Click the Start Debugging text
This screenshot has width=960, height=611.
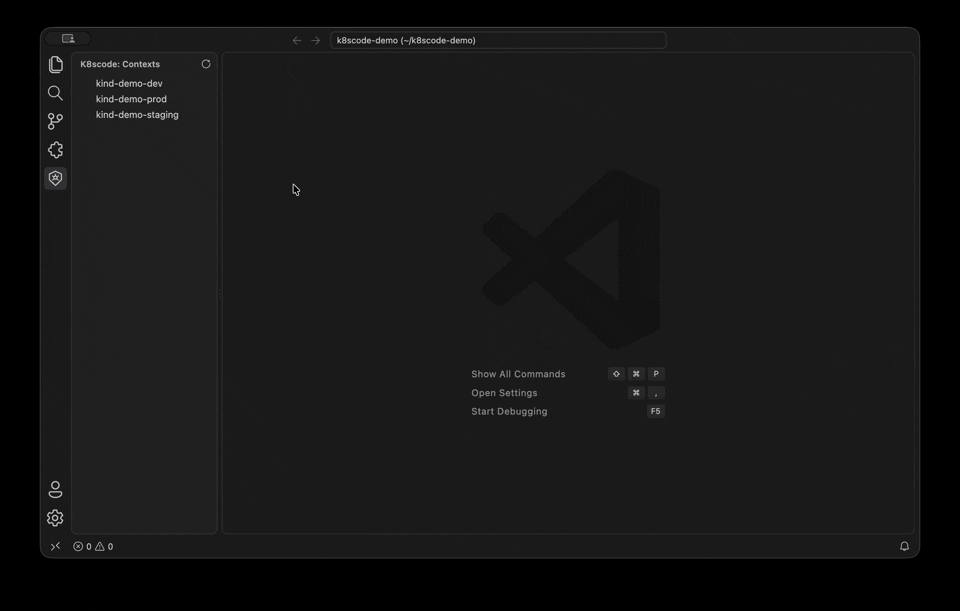pos(509,411)
